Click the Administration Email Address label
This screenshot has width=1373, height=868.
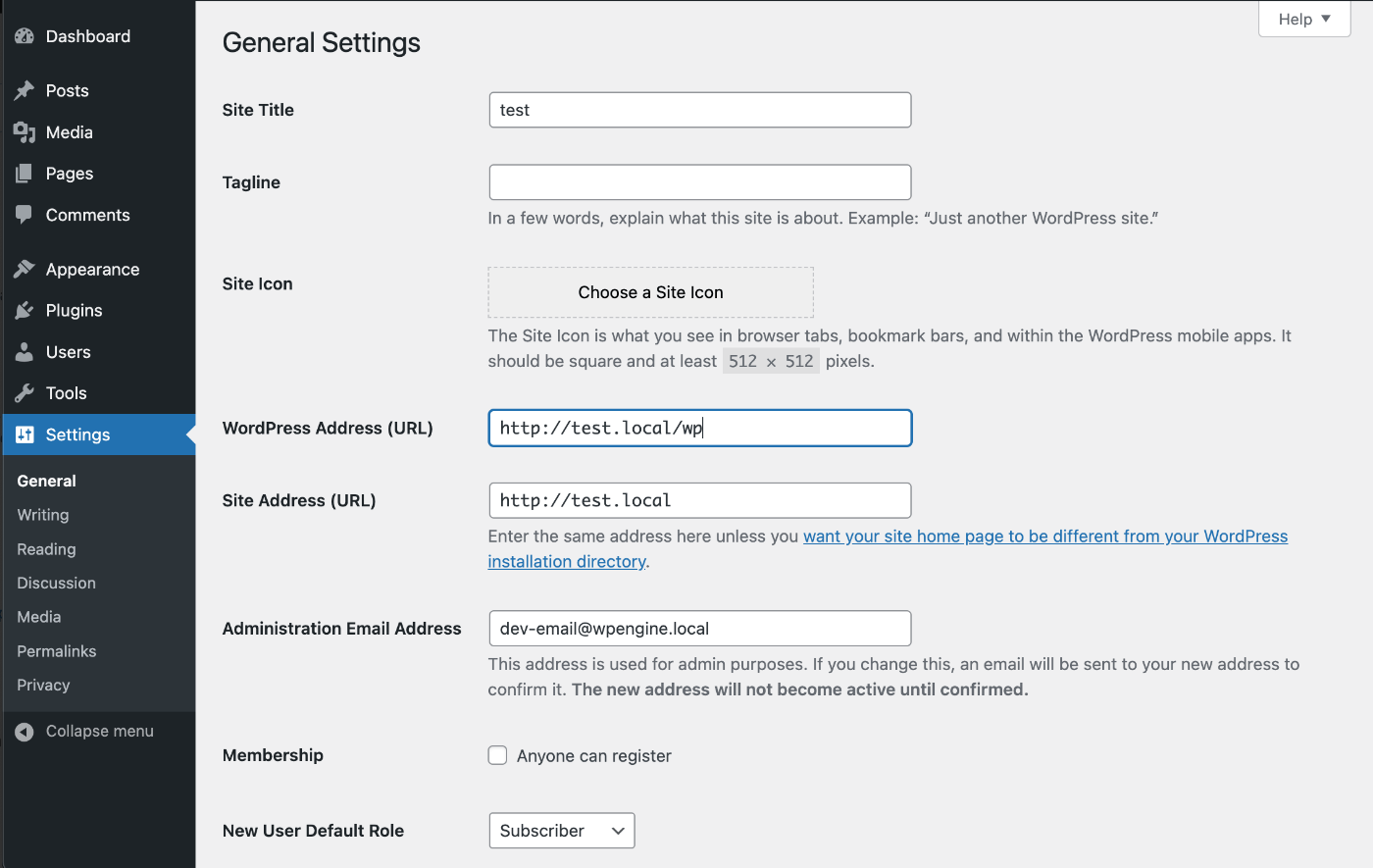point(342,629)
